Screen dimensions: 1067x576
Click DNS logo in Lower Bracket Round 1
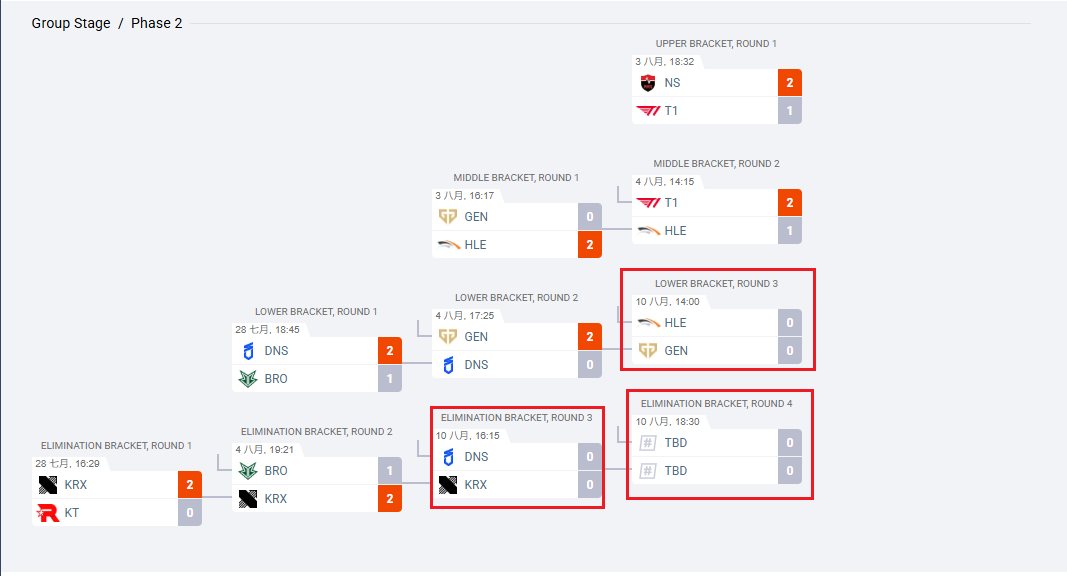click(248, 351)
